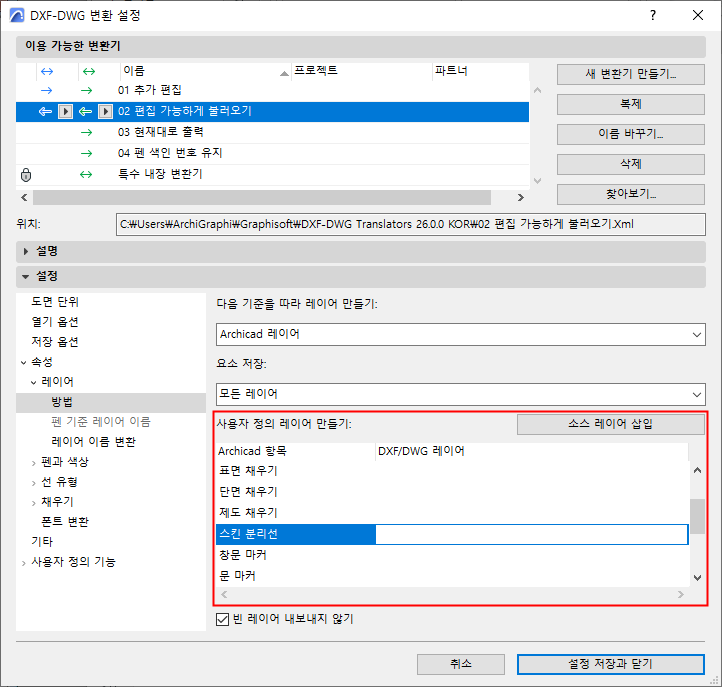This screenshot has height=687, width=722.
Task: Click down arrow of layer list scrollbar
Action: click(697, 578)
